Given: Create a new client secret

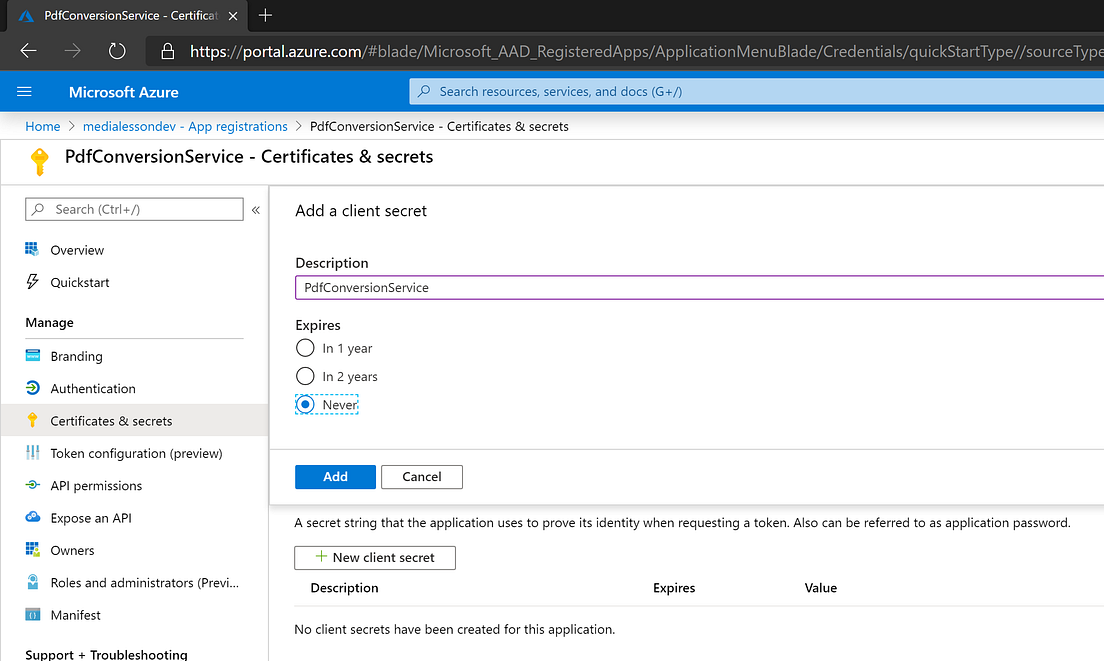Looking at the screenshot, I should [x=374, y=557].
